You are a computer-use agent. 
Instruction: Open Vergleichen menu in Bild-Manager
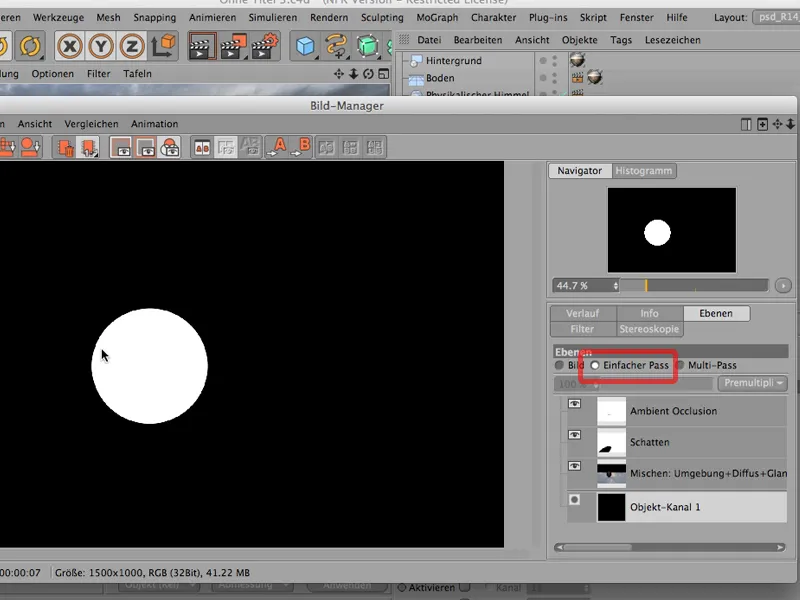[x=91, y=124]
